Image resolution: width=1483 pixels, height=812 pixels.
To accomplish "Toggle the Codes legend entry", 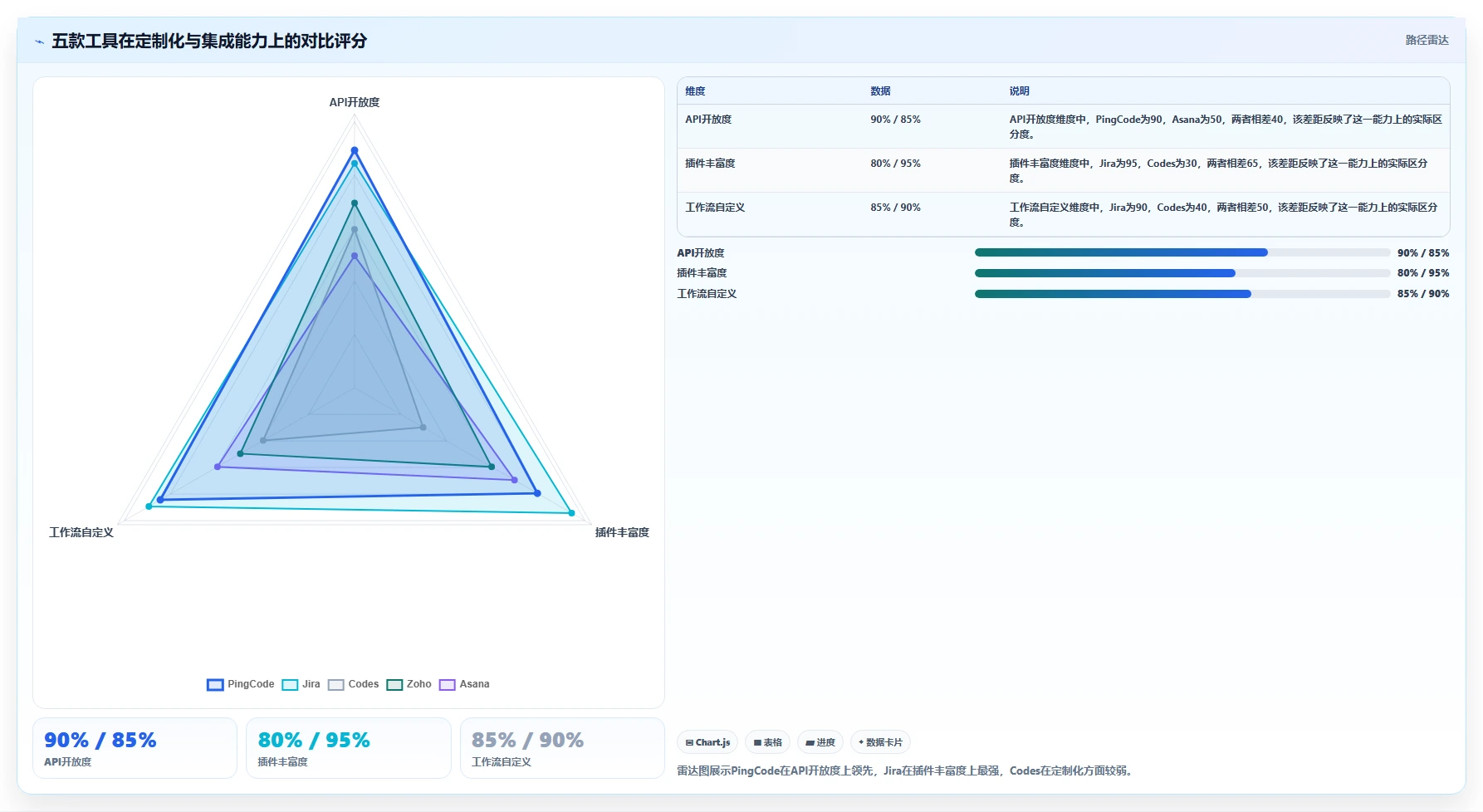I will pyautogui.click(x=353, y=684).
